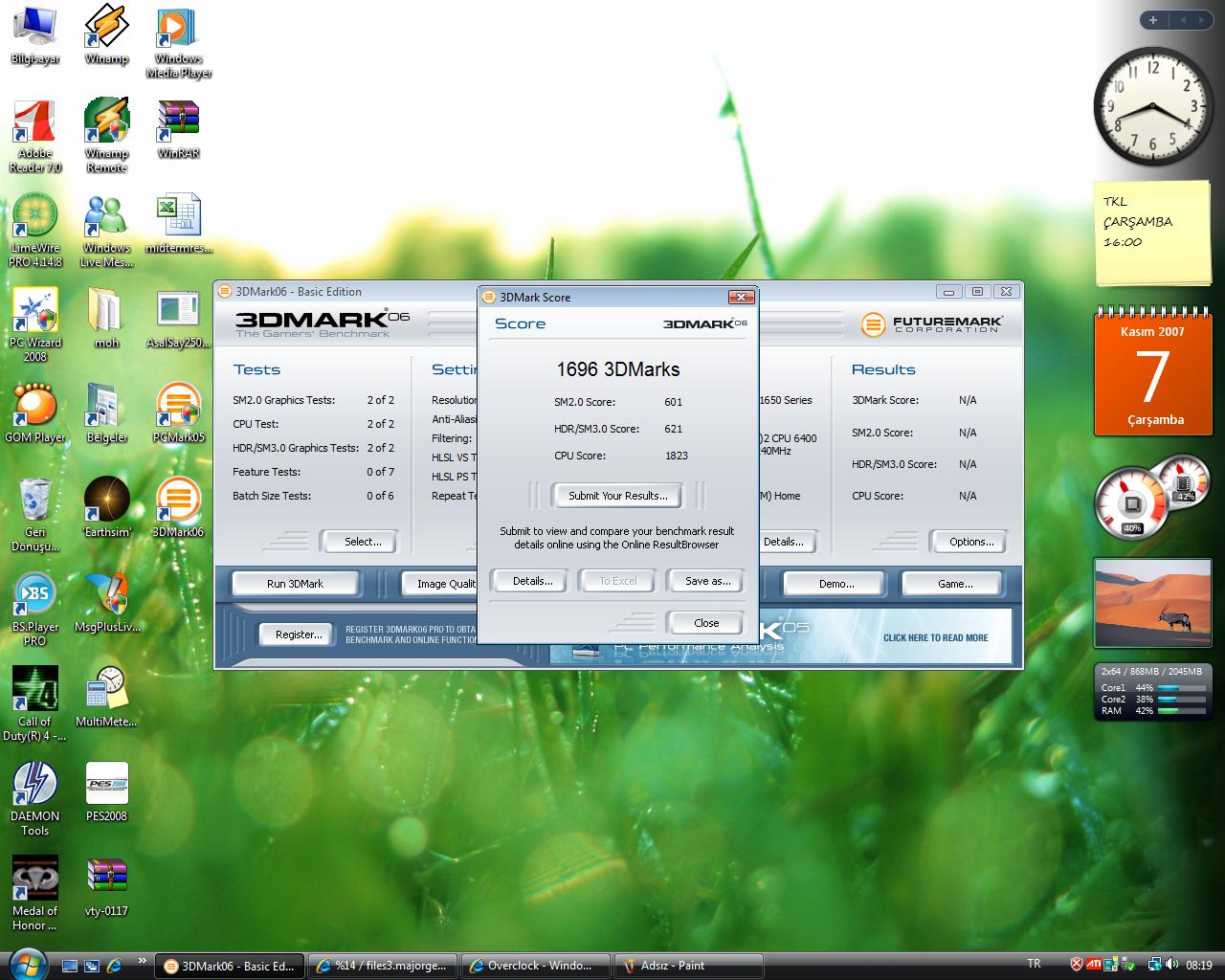The height and width of the screenshot is (980, 1225).
Task: Open Windows Media Player shortcut
Action: pos(178,42)
